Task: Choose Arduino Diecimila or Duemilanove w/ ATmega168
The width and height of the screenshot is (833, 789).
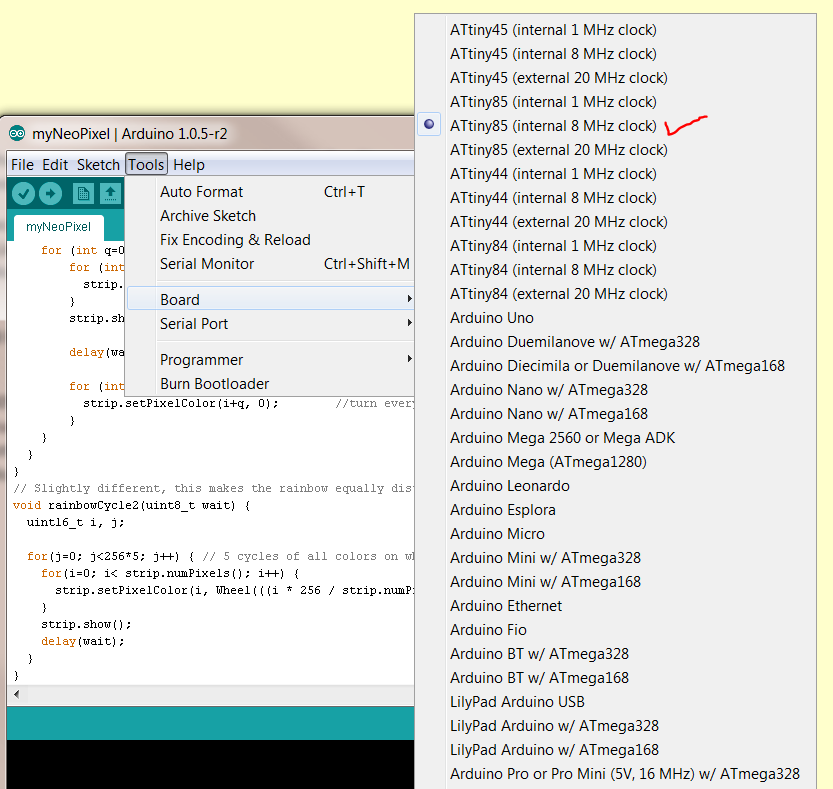Action: pyautogui.click(x=617, y=366)
